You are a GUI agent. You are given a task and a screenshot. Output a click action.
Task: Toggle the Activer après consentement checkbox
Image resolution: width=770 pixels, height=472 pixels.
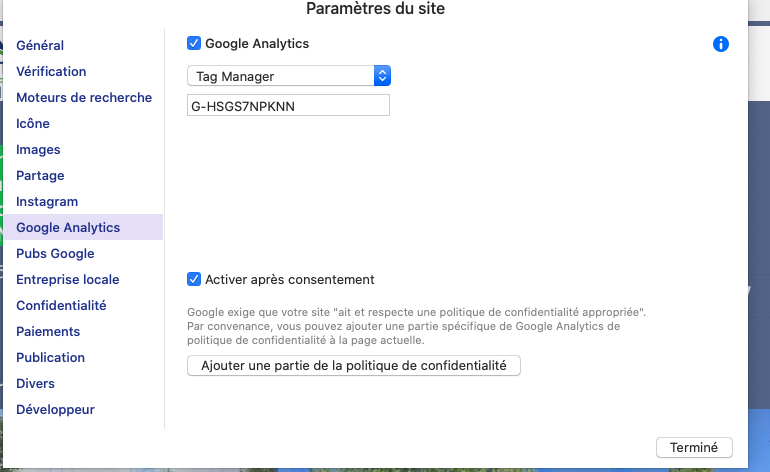pyautogui.click(x=194, y=279)
